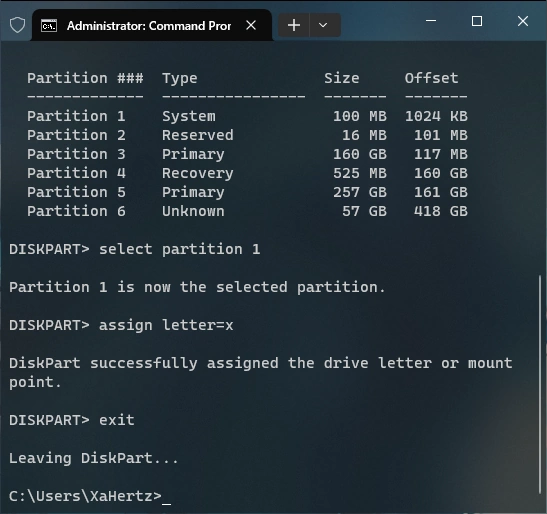Click the '101 MB' offset value
Screen dimensions: 547x514
click(441, 135)
